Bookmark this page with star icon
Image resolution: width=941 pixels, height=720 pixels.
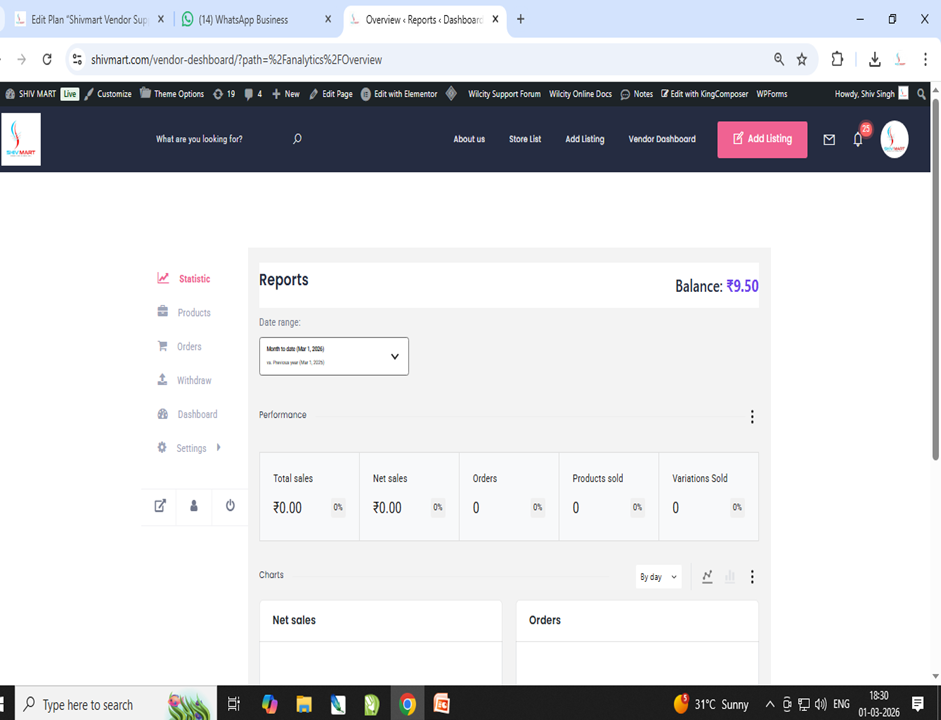[802, 59]
